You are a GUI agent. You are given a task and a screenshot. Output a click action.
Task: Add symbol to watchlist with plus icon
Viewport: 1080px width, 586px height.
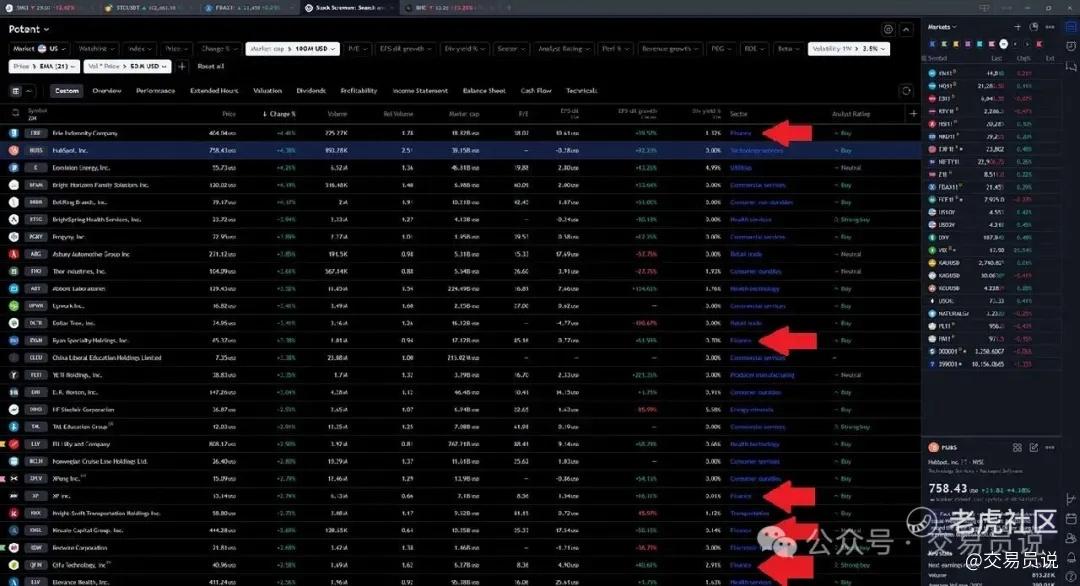click(1017, 27)
